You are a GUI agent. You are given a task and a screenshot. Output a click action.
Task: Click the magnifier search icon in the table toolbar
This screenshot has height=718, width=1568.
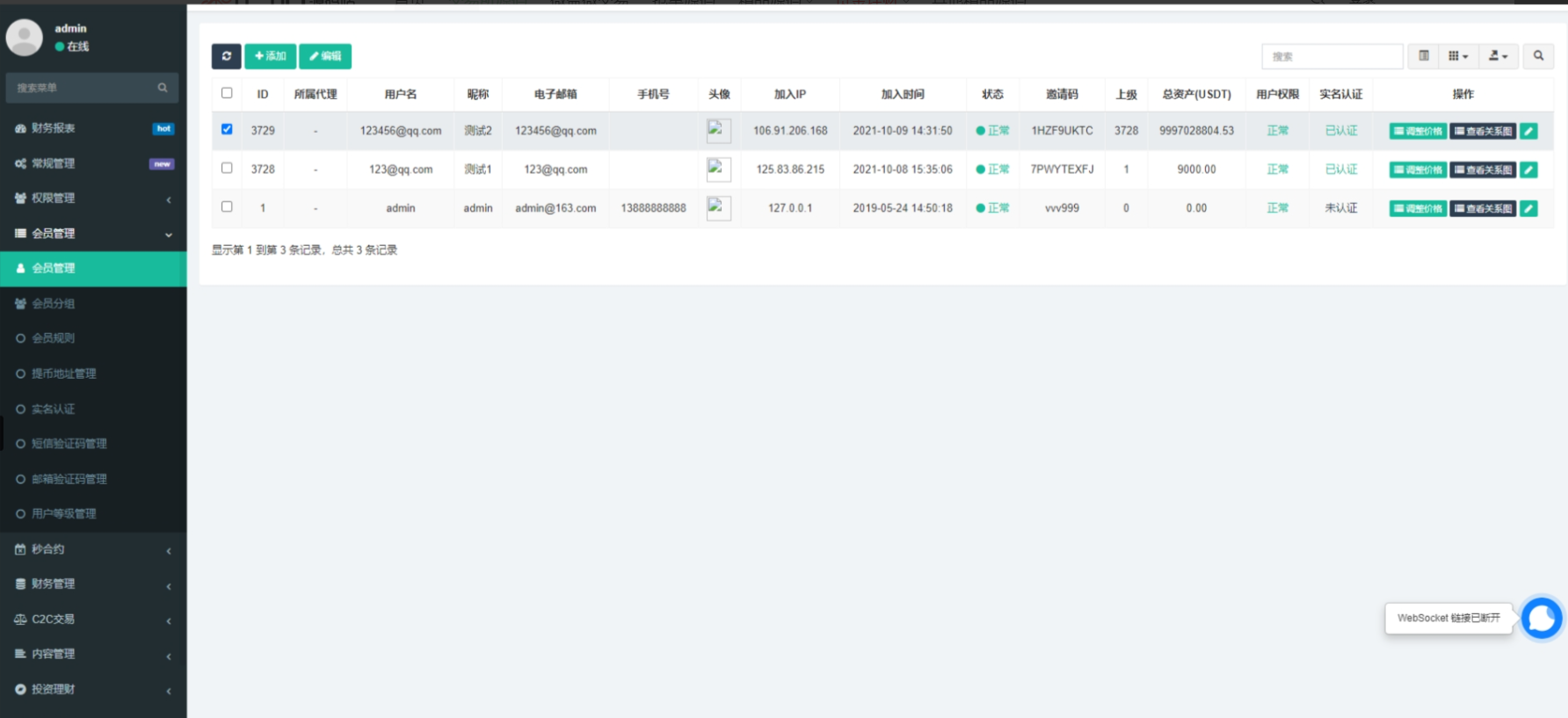[1538, 56]
